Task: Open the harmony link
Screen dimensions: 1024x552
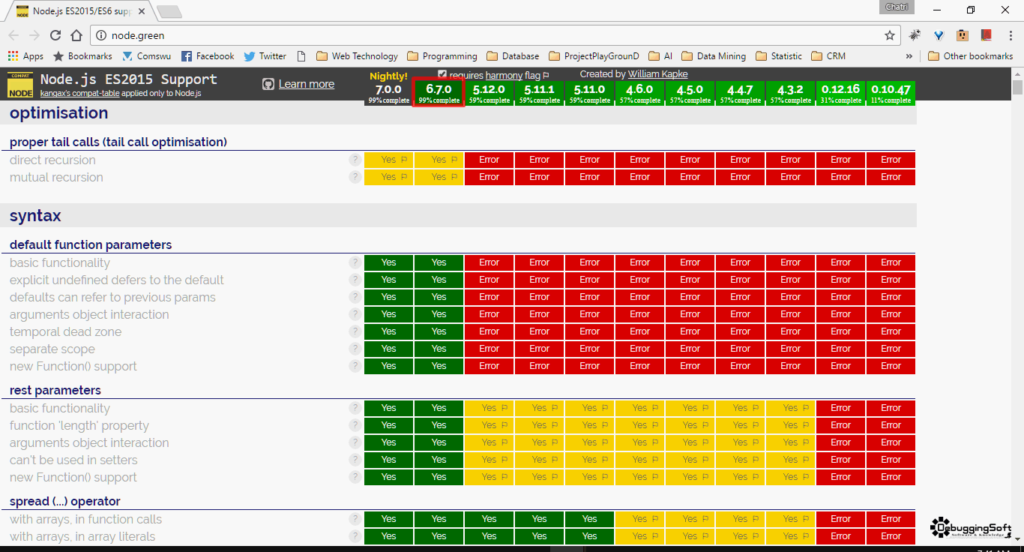Action: coord(504,75)
